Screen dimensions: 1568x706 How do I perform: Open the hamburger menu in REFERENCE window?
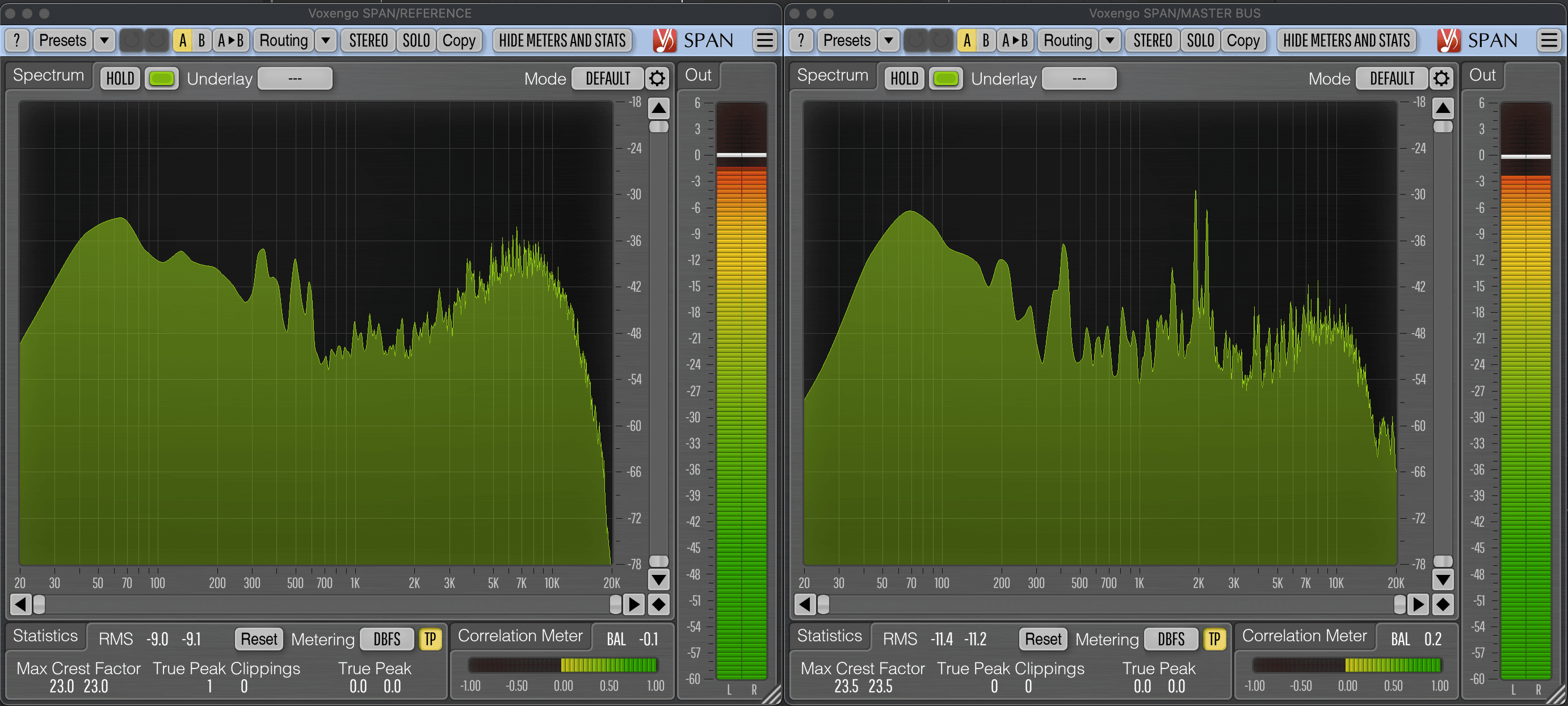pyautogui.click(x=764, y=41)
